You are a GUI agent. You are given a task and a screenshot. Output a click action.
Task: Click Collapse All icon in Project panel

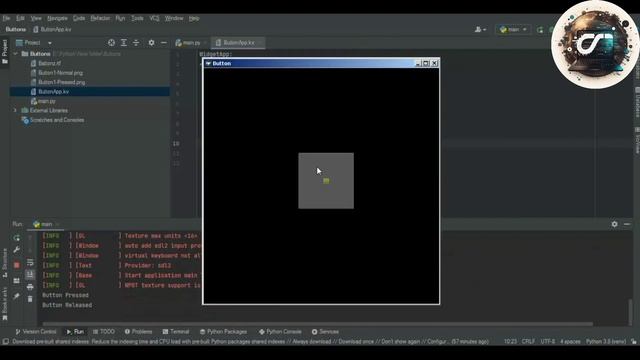pos(136,42)
